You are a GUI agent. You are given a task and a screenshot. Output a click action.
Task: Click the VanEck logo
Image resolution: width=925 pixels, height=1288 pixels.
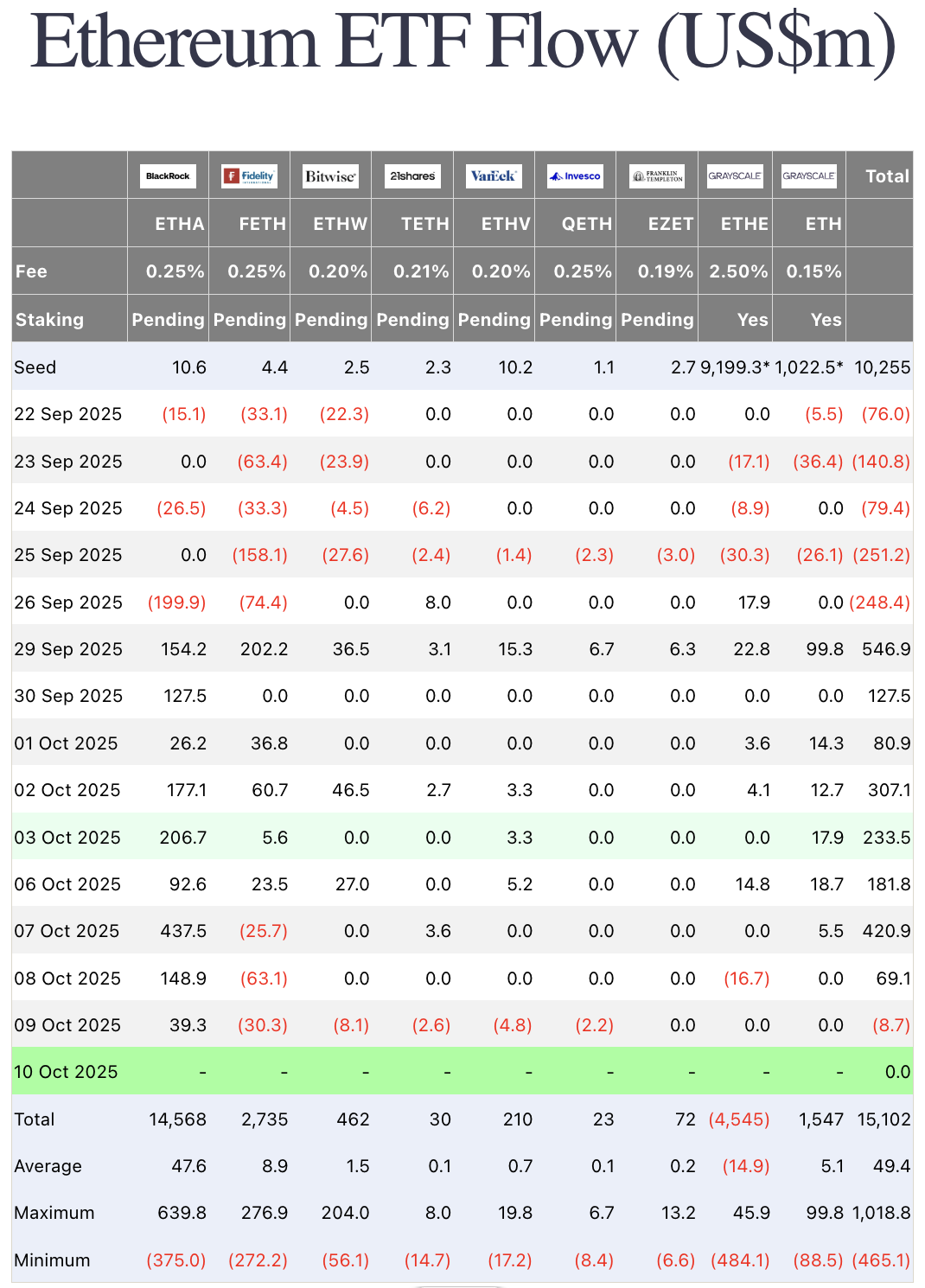coord(494,176)
